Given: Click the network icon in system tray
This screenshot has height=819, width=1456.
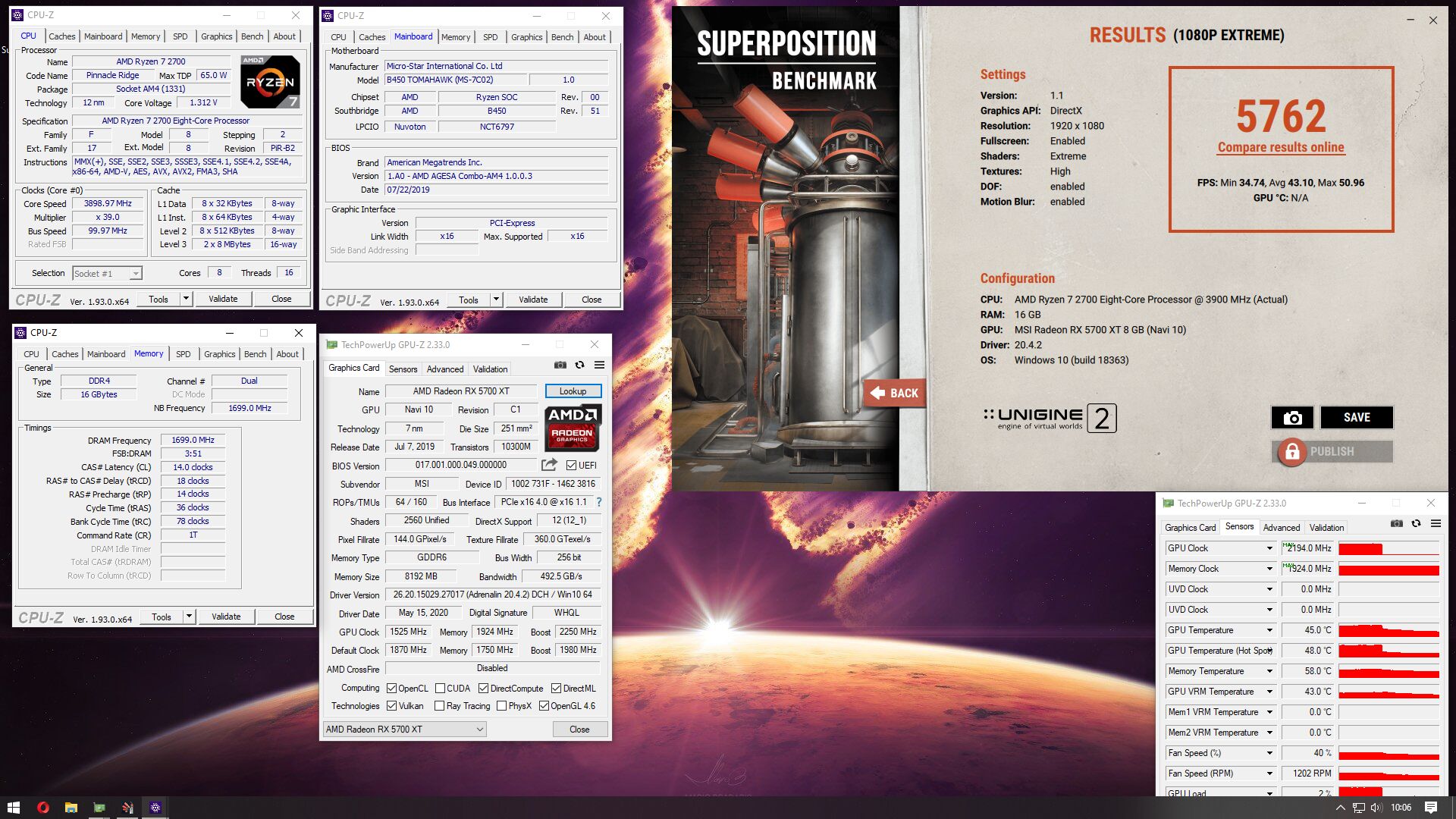Looking at the screenshot, I should point(1359,808).
